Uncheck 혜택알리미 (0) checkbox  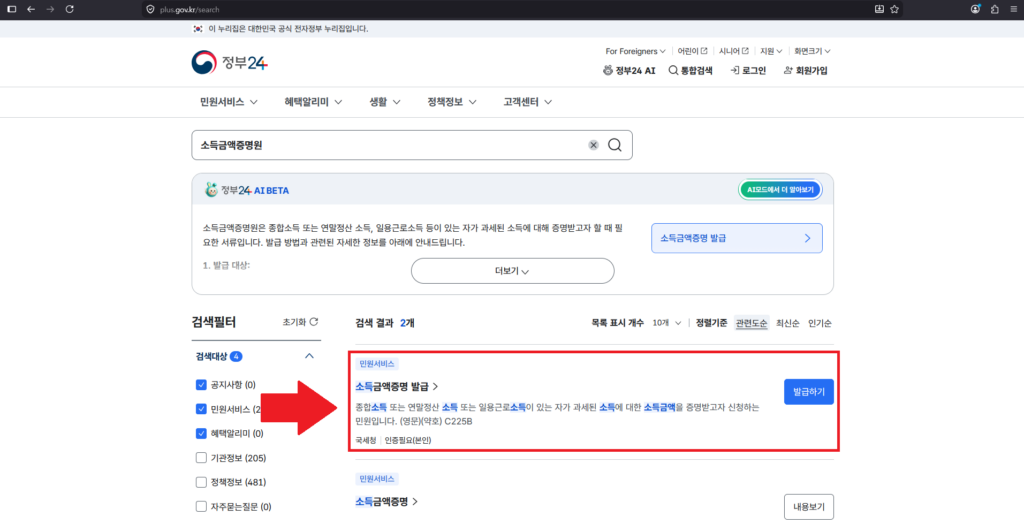(x=201, y=433)
